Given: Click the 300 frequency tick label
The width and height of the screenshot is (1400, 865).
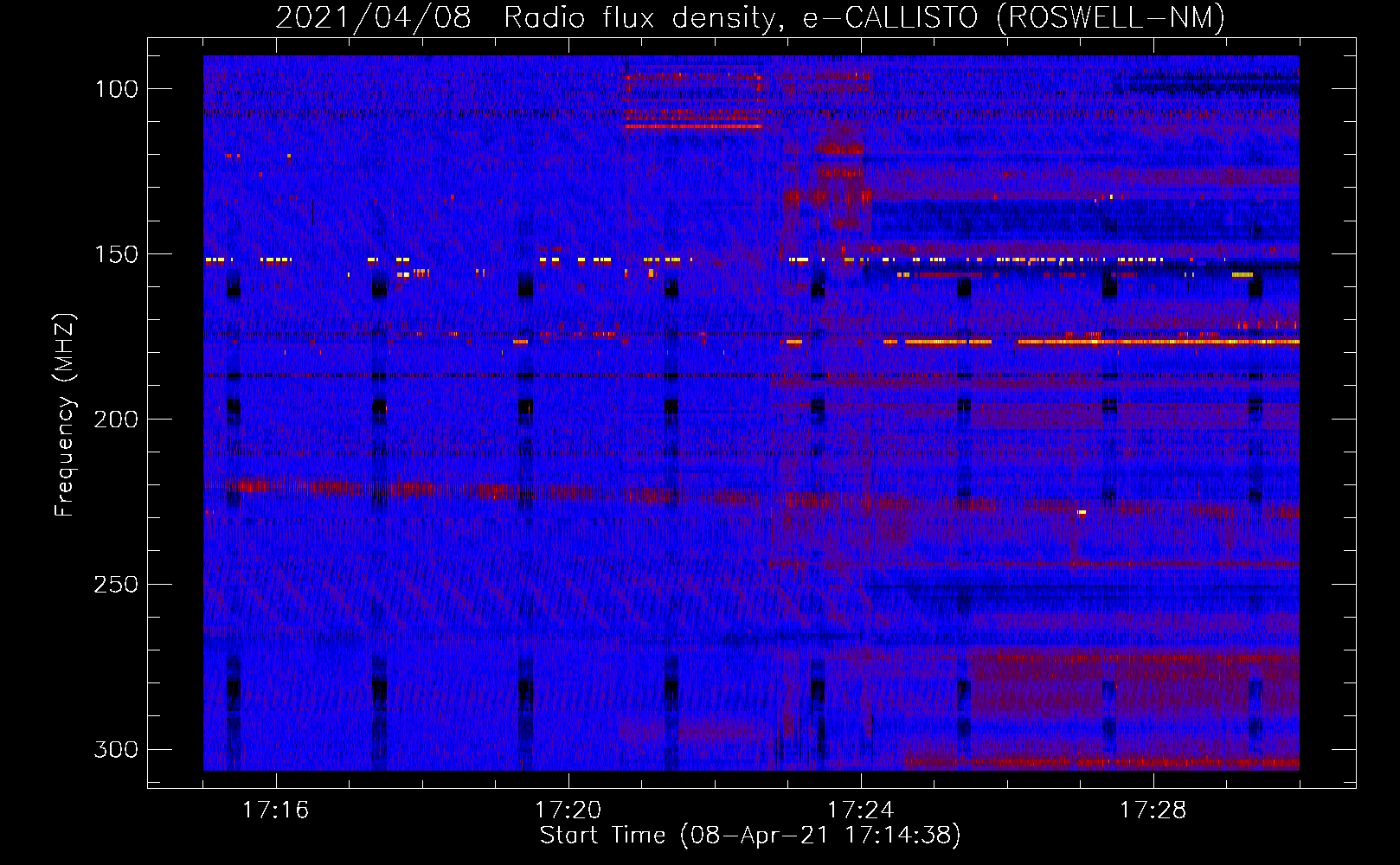Looking at the screenshot, I should [116, 750].
